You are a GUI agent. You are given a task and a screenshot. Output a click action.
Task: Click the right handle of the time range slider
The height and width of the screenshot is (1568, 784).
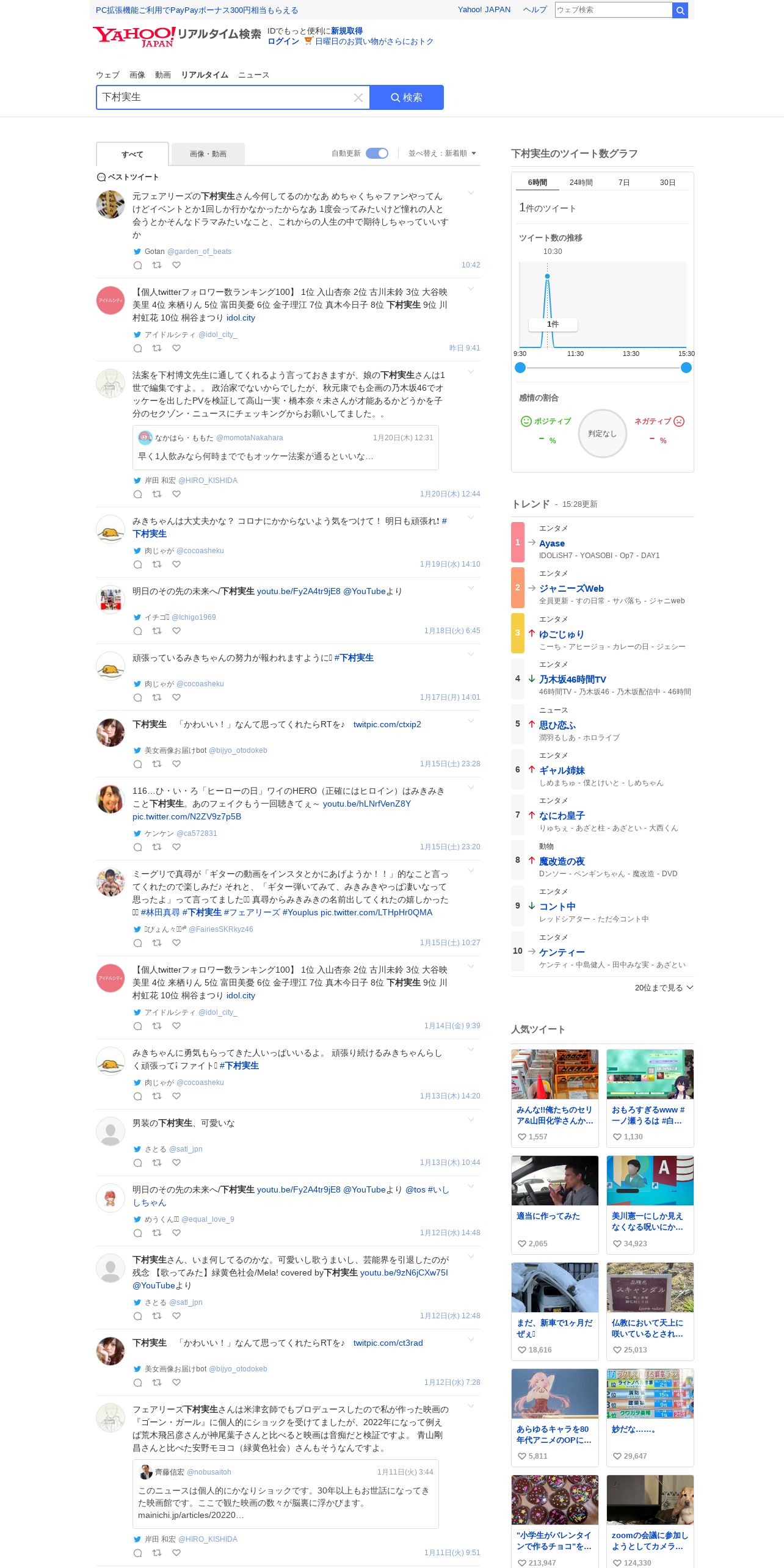coord(686,368)
